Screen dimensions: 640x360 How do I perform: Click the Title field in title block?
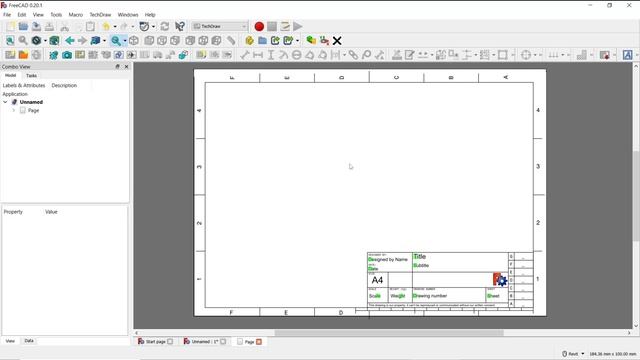pyautogui.click(x=420, y=256)
